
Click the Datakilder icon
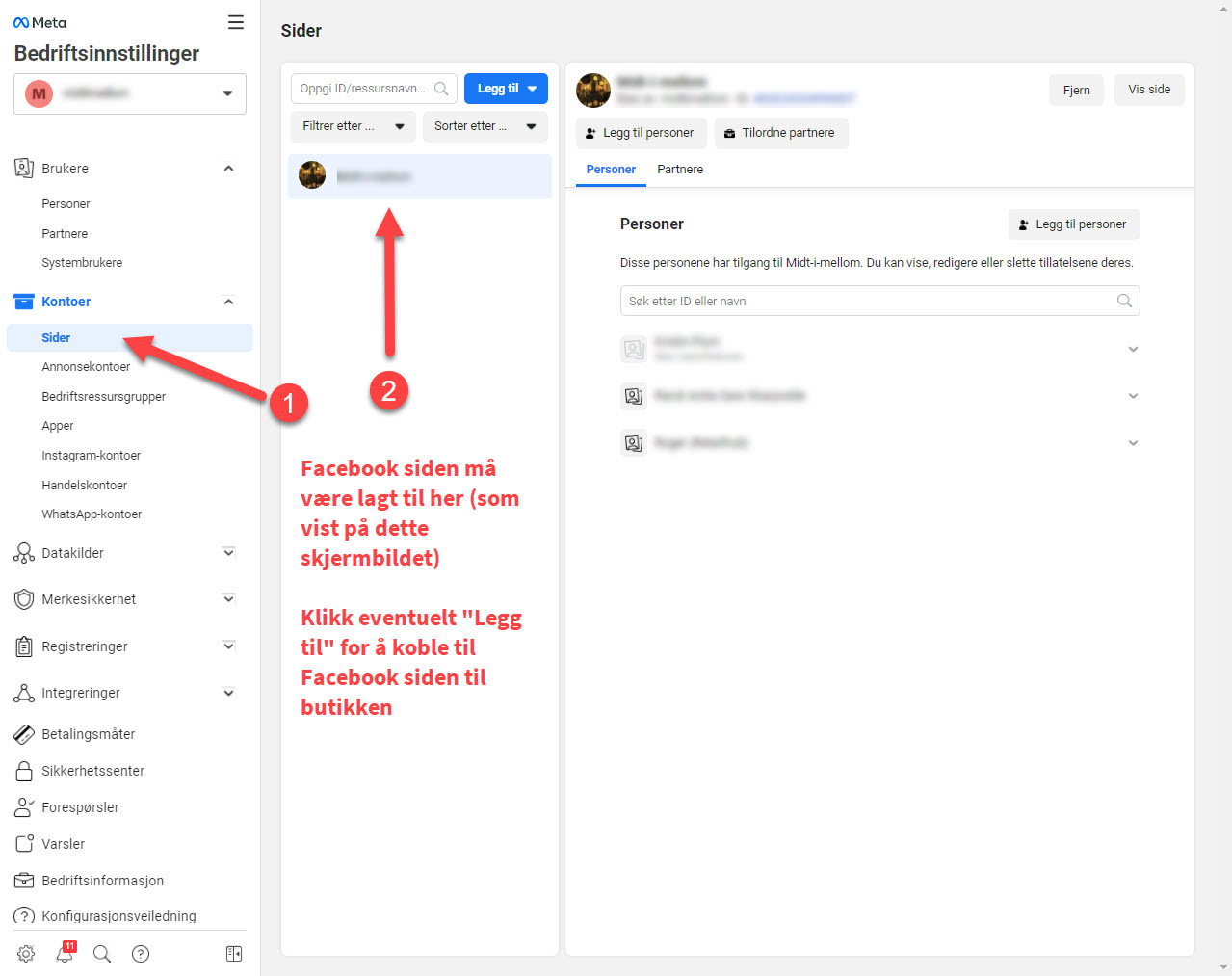pyautogui.click(x=24, y=553)
